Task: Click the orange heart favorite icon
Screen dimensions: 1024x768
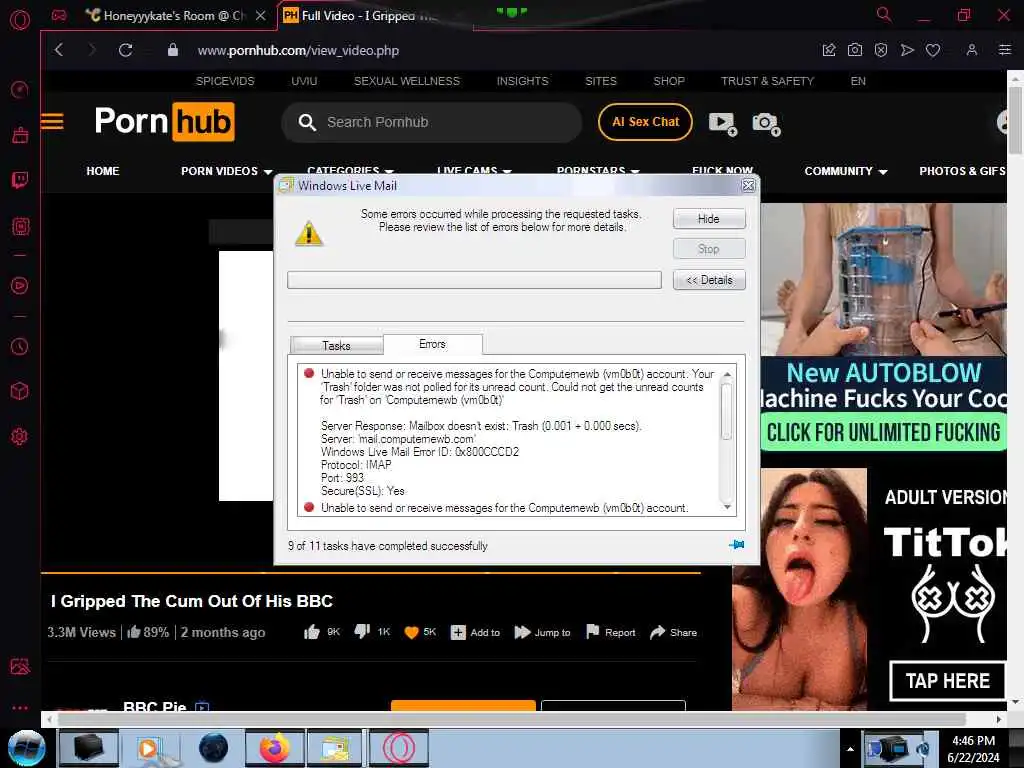Action: pyautogui.click(x=411, y=632)
